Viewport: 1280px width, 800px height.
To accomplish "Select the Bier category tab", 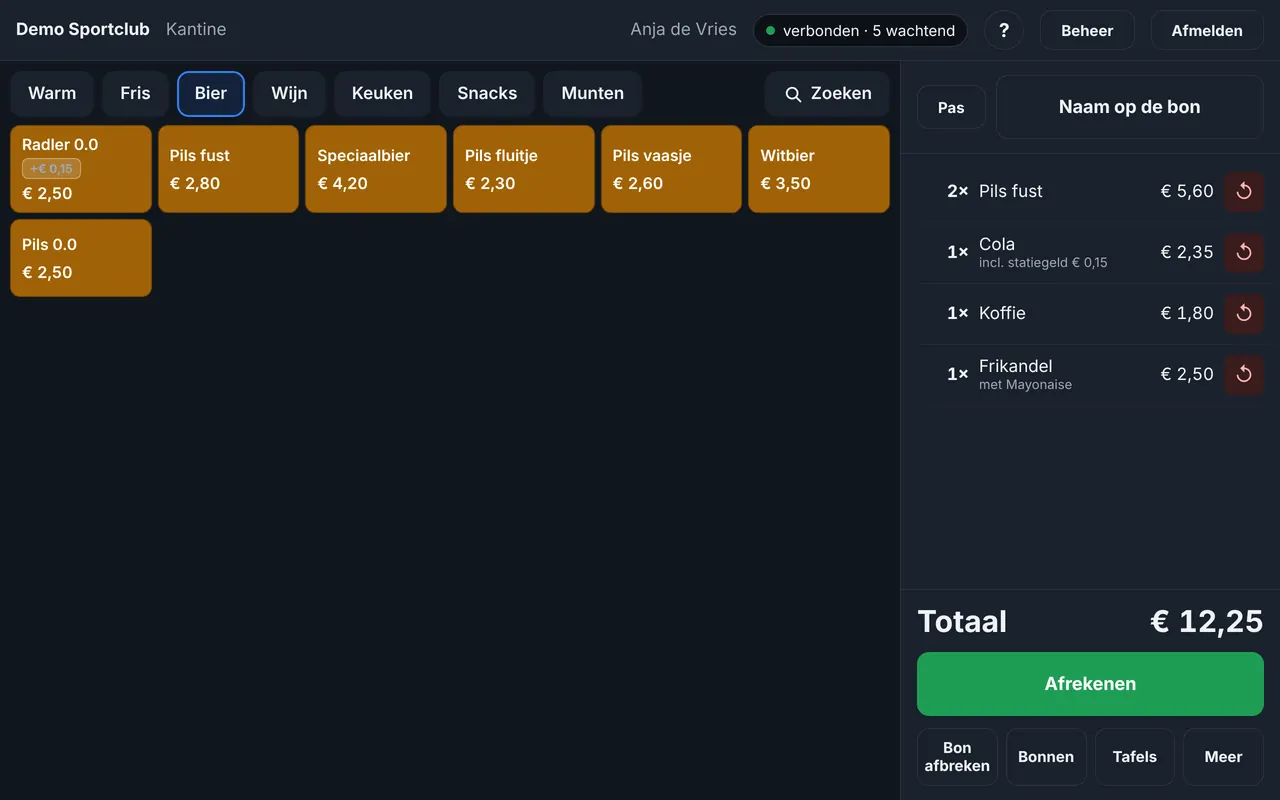I will tap(211, 94).
